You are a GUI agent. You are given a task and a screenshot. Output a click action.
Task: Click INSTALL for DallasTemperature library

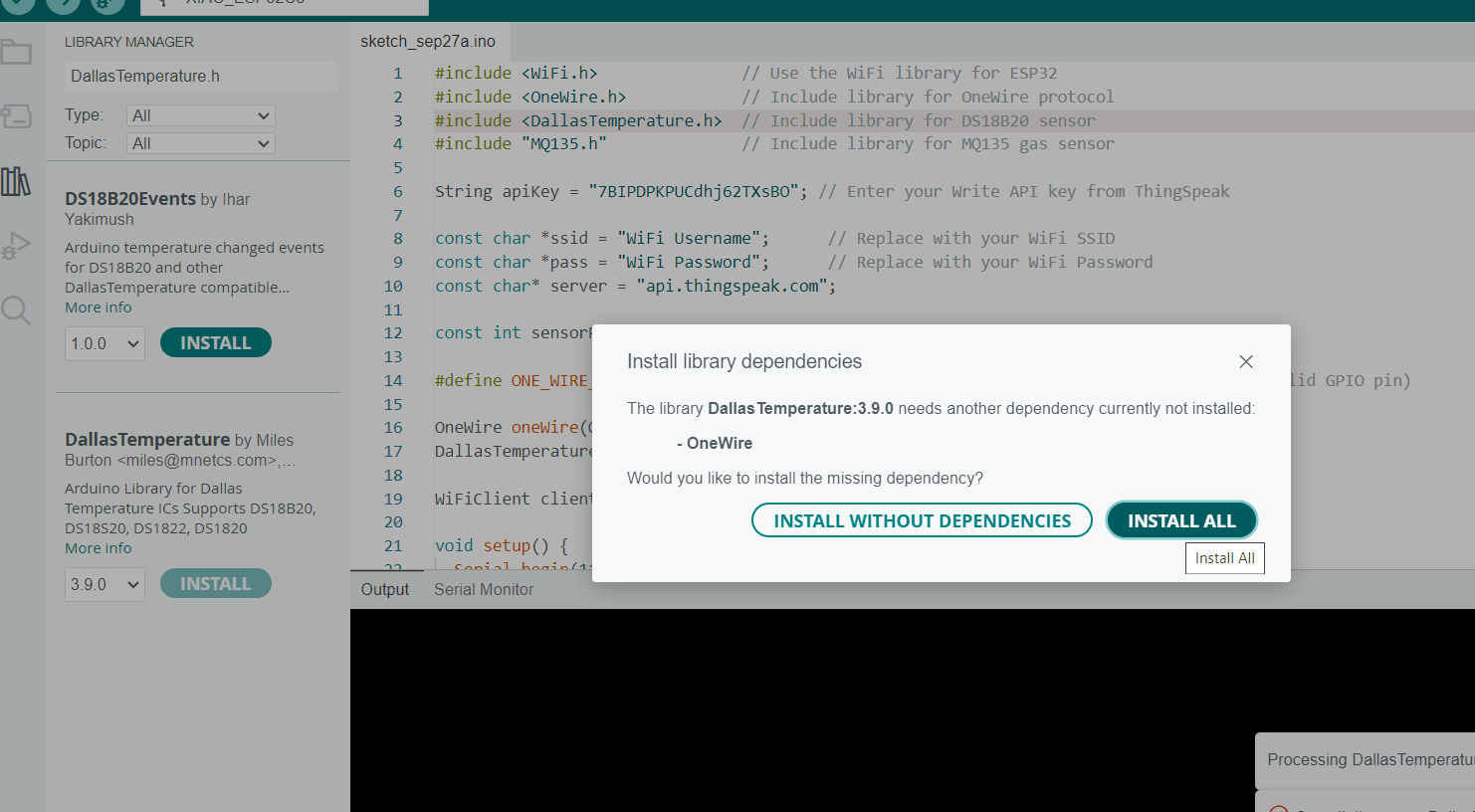click(x=216, y=583)
